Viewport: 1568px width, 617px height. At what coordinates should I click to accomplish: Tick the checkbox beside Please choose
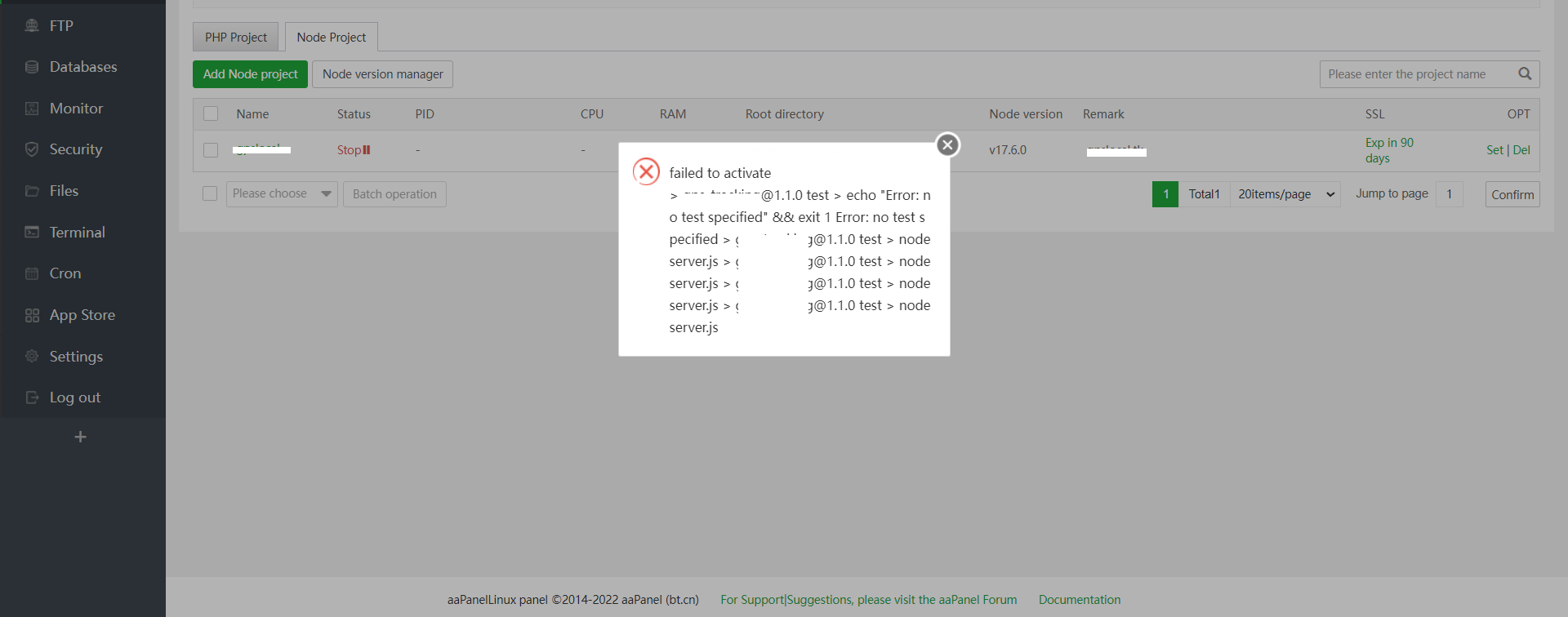(x=210, y=193)
